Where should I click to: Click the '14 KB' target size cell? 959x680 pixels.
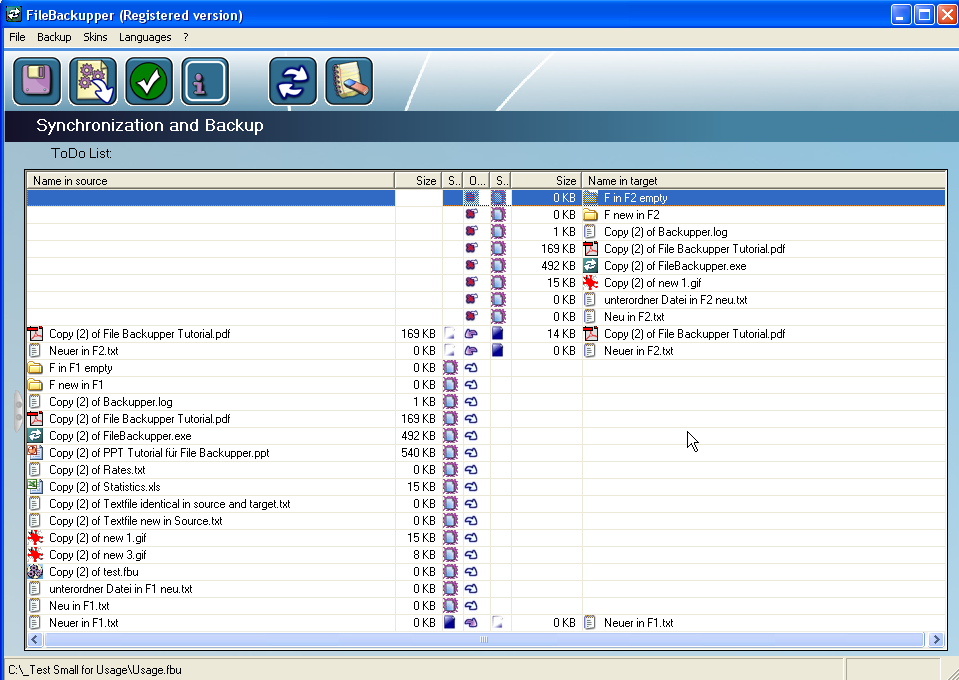coord(561,334)
